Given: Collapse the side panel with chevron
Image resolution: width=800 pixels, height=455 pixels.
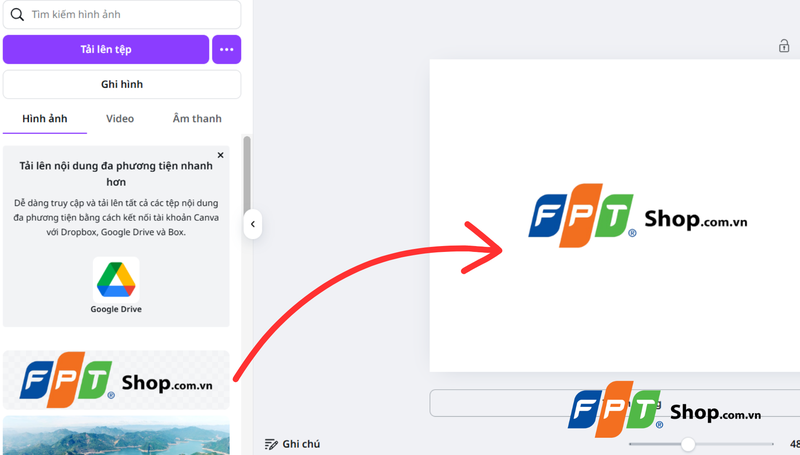Looking at the screenshot, I should 253,224.
